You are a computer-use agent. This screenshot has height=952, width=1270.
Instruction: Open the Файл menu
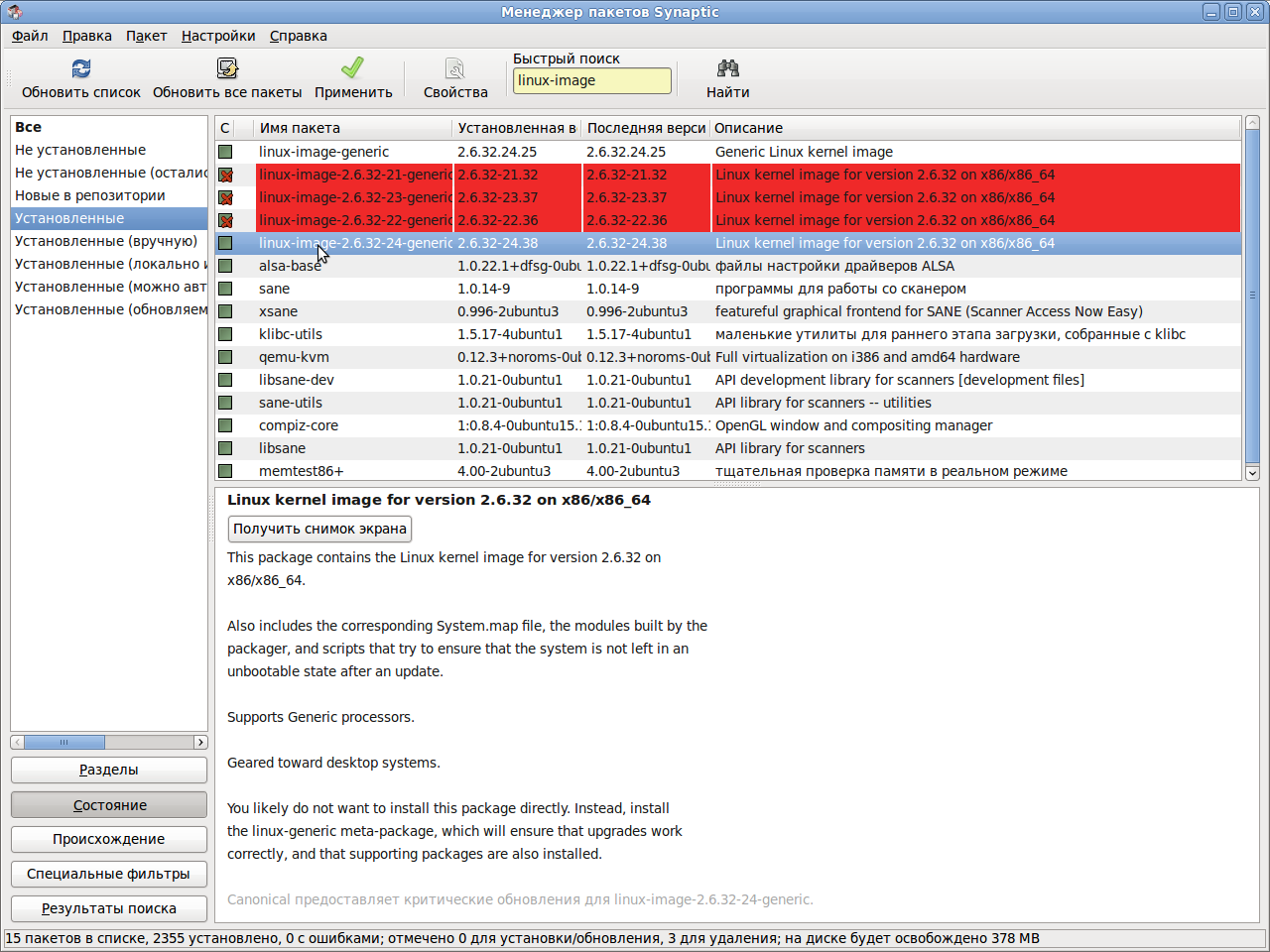(30, 36)
